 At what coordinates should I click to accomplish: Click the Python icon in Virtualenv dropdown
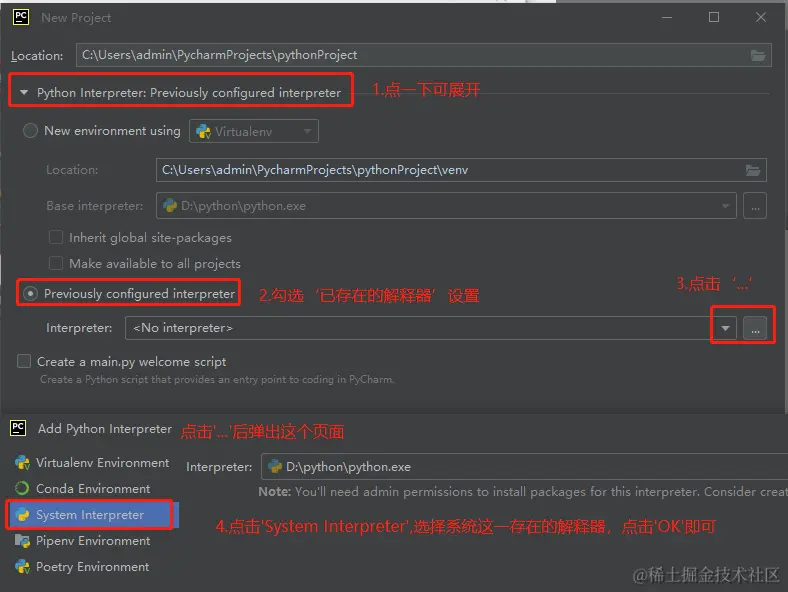(x=203, y=132)
